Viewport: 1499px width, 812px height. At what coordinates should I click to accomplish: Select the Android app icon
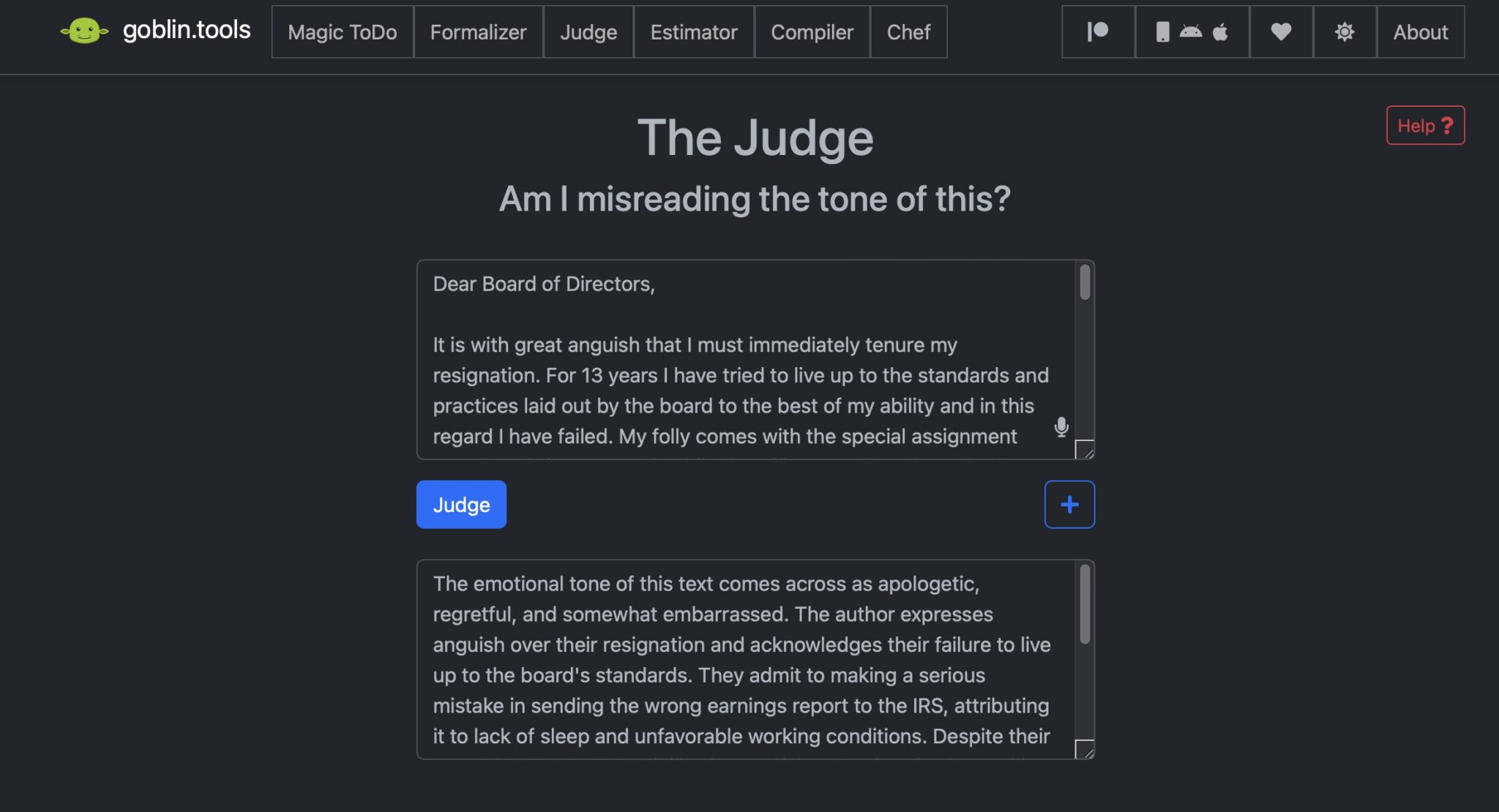click(1191, 31)
